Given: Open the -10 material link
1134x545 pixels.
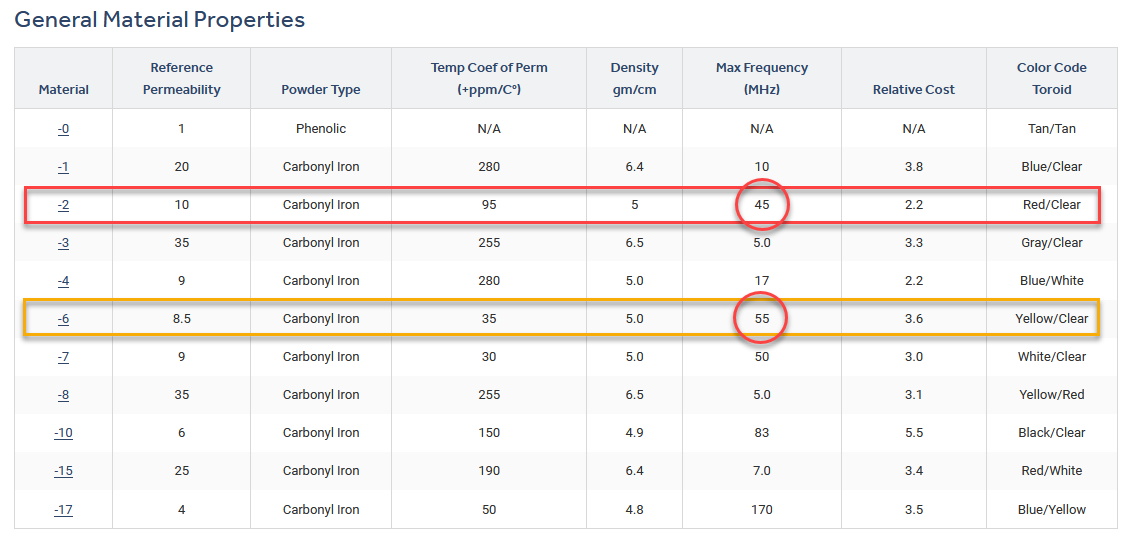Looking at the screenshot, I should point(63,433).
